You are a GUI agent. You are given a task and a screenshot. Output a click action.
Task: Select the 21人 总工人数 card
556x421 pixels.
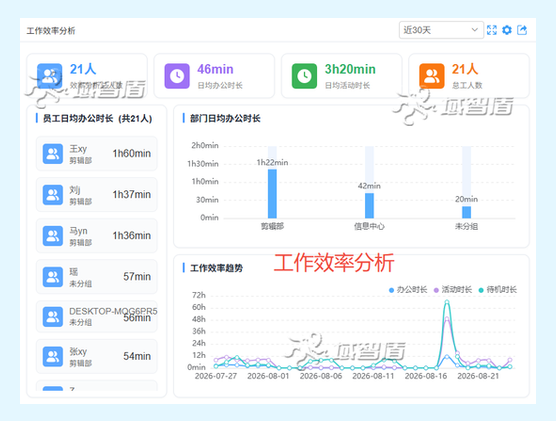(x=469, y=76)
